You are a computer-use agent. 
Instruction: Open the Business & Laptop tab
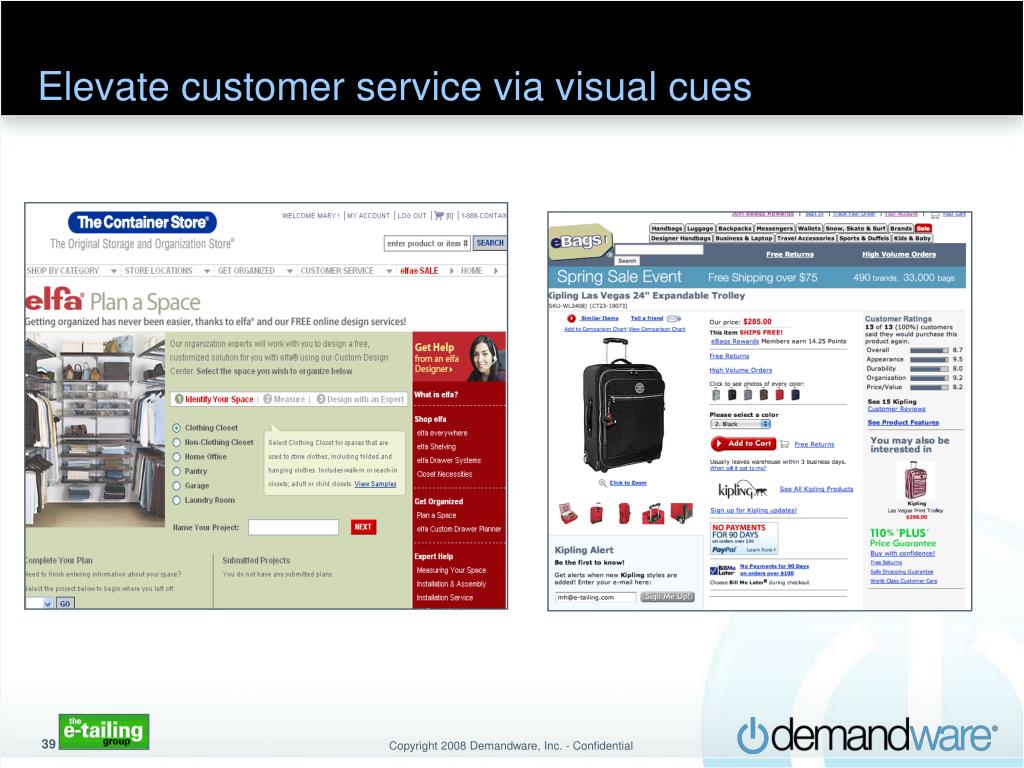(x=743, y=238)
